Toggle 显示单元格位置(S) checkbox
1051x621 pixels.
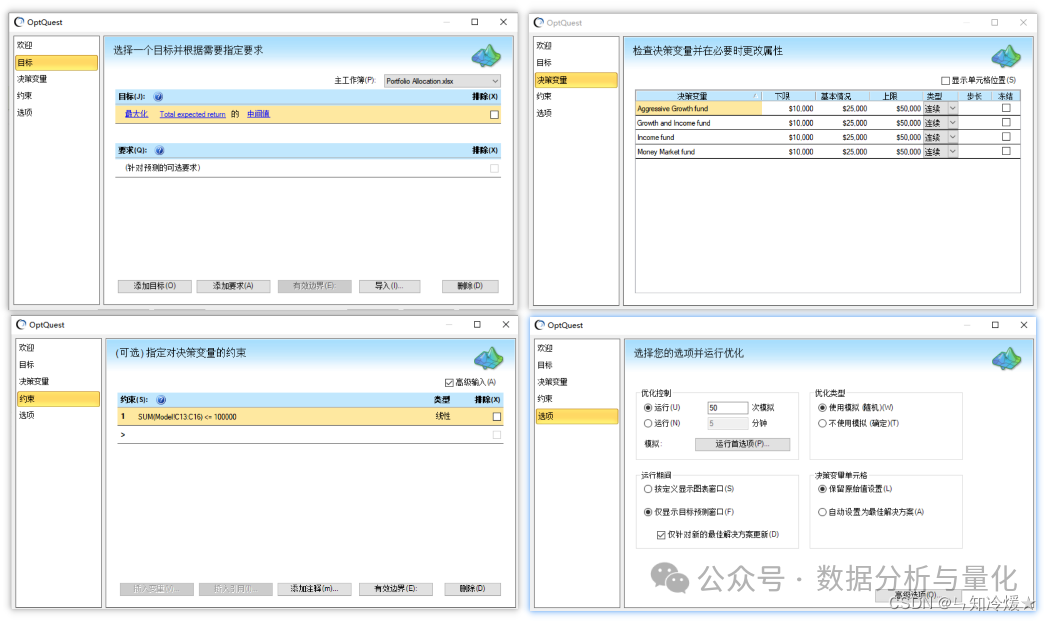[x=945, y=80]
